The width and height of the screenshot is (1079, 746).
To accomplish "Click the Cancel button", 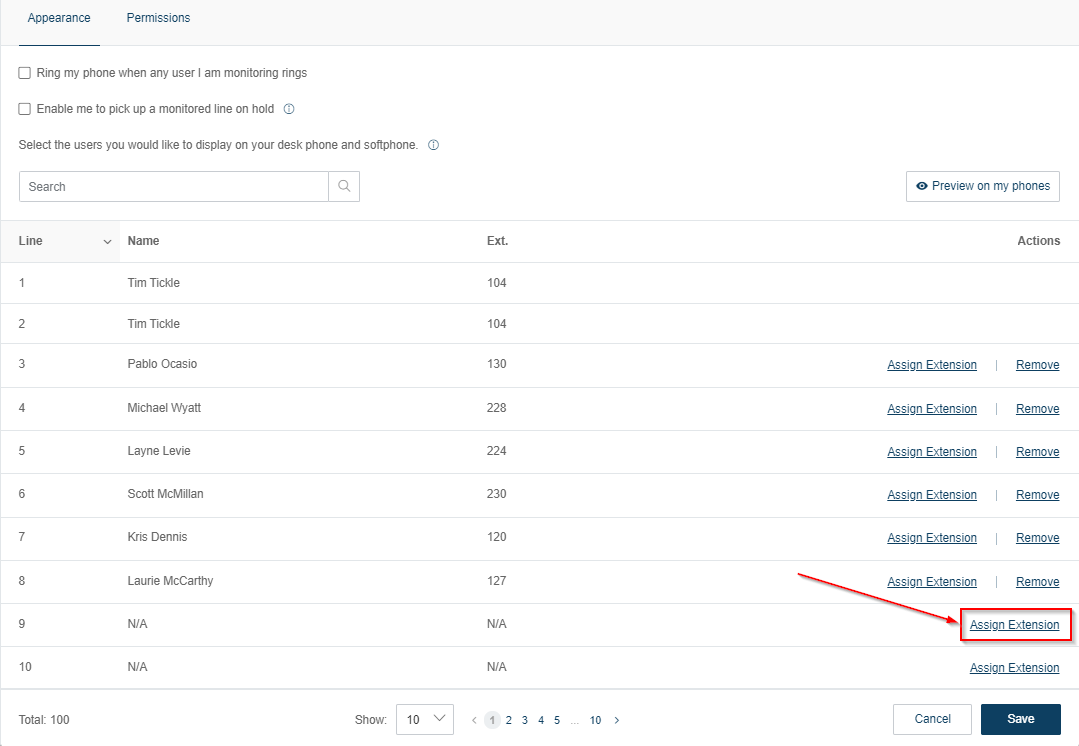I will click(932, 719).
